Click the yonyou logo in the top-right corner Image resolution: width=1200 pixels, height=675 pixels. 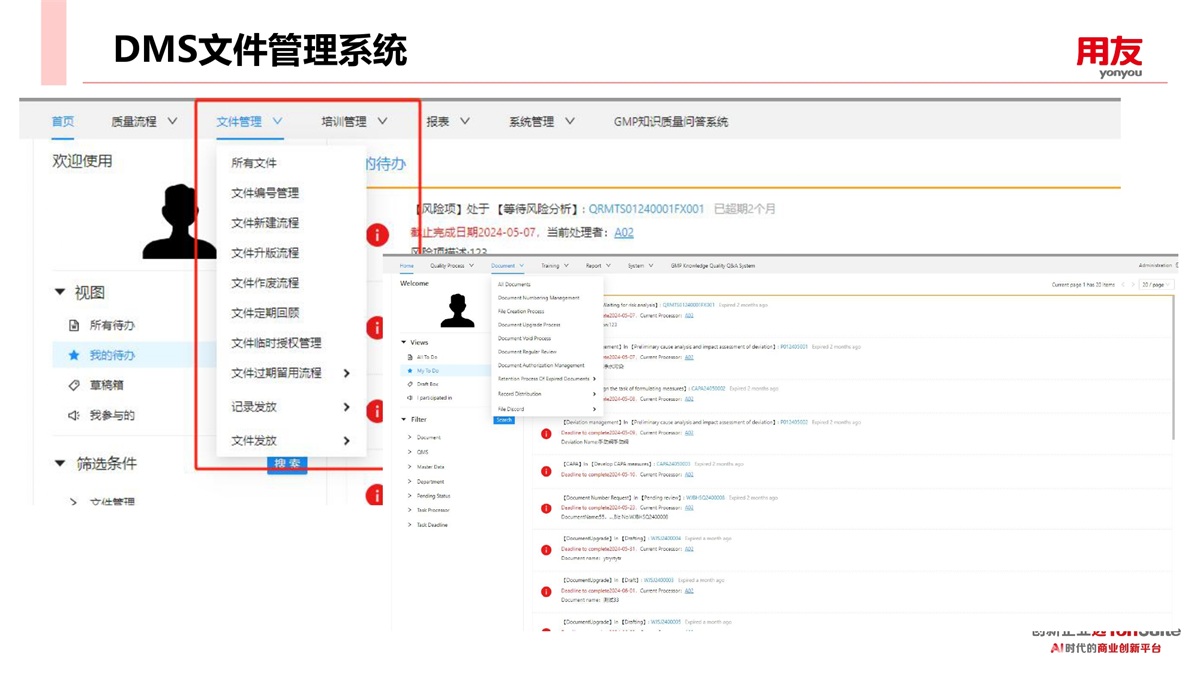[x=1109, y=56]
